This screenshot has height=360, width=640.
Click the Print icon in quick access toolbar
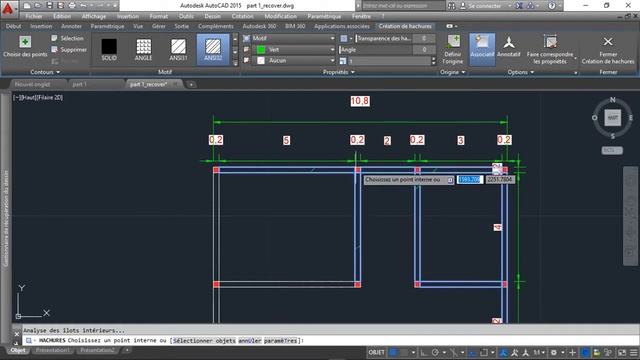point(72,6)
